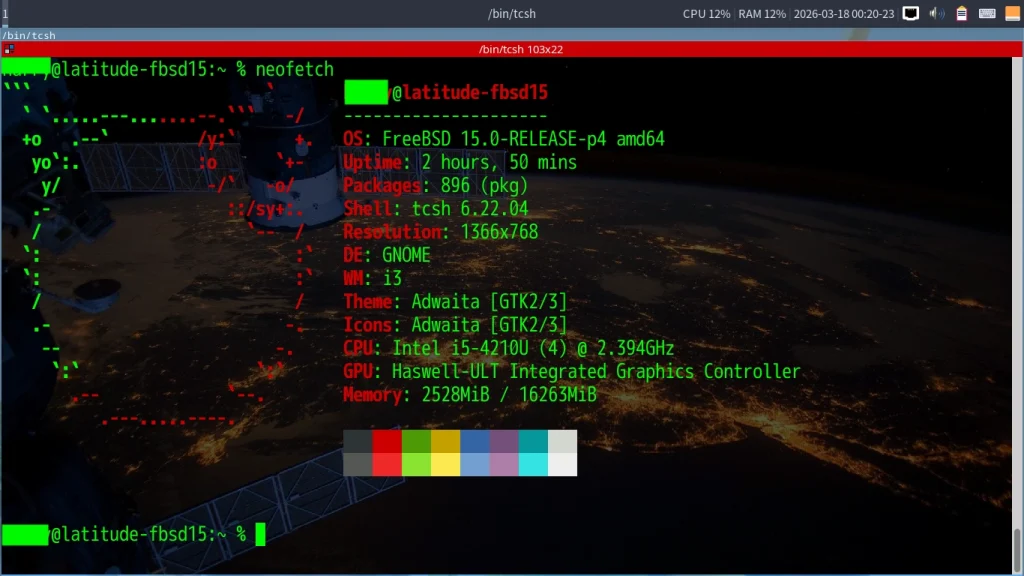Click the /bin/tcsh title in top bar
Image resolution: width=1024 pixels, height=576 pixels.
(511, 14)
